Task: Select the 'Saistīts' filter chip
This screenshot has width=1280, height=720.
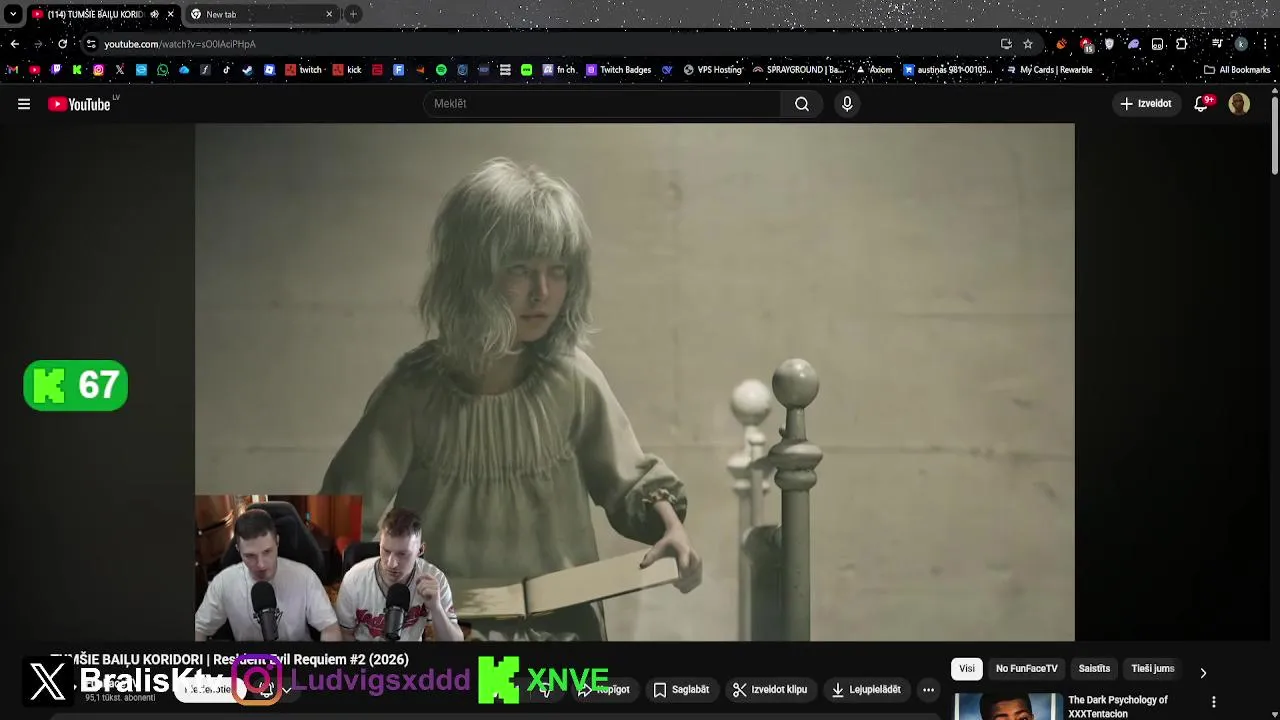Action: 1094,669
